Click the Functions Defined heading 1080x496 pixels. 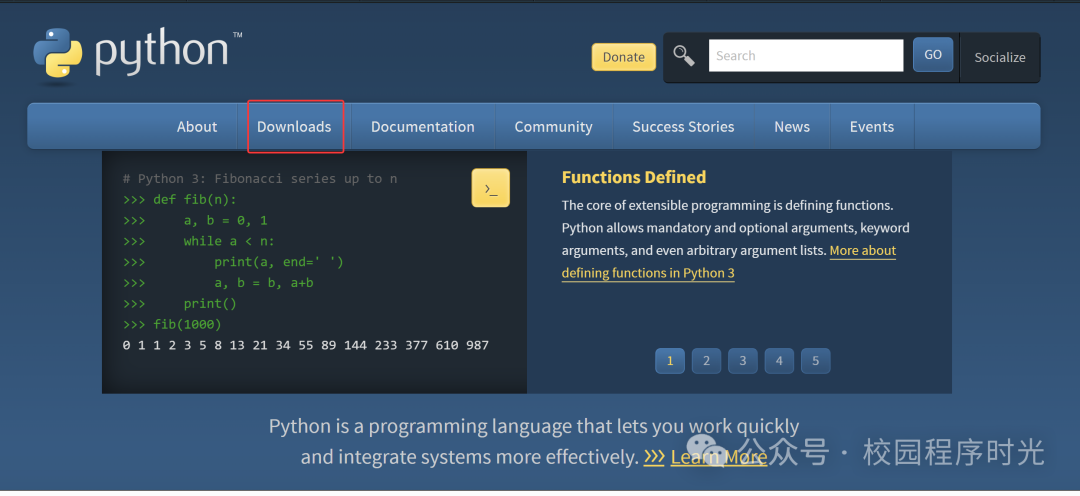(x=634, y=178)
